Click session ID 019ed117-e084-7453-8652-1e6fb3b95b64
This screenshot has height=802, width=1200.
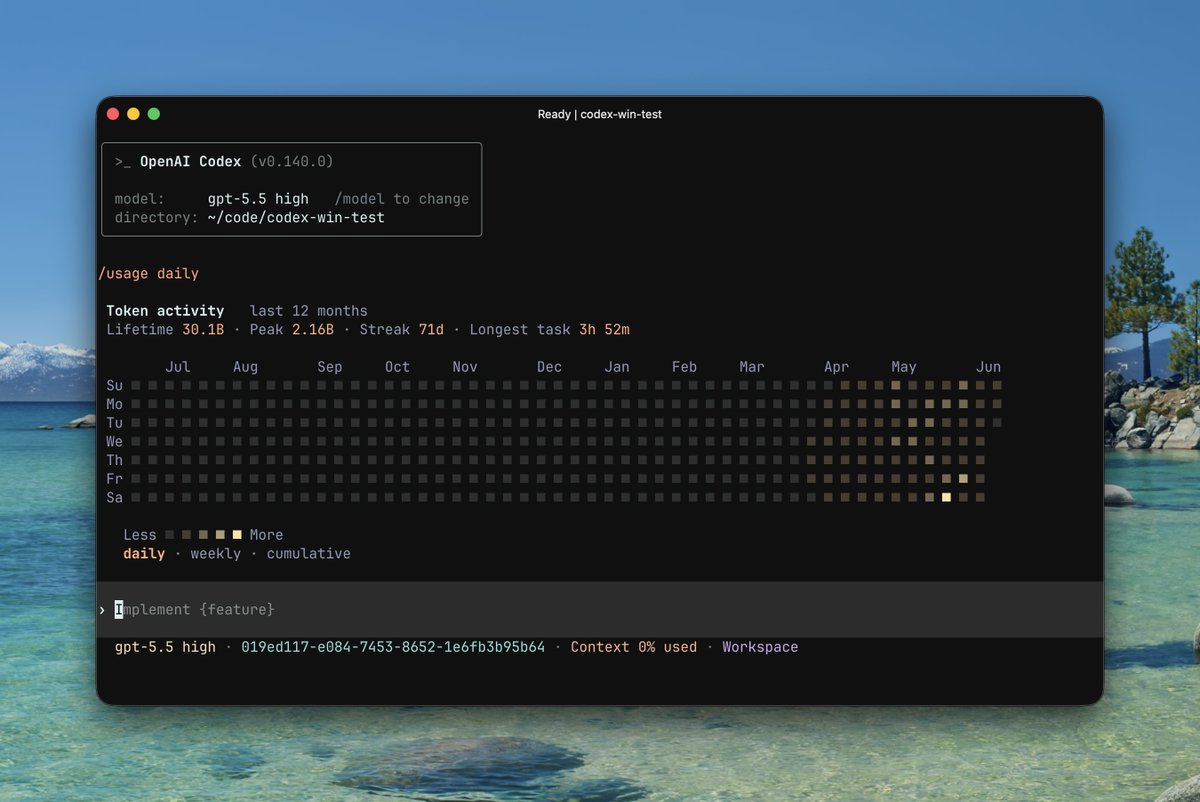(x=393, y=647)
